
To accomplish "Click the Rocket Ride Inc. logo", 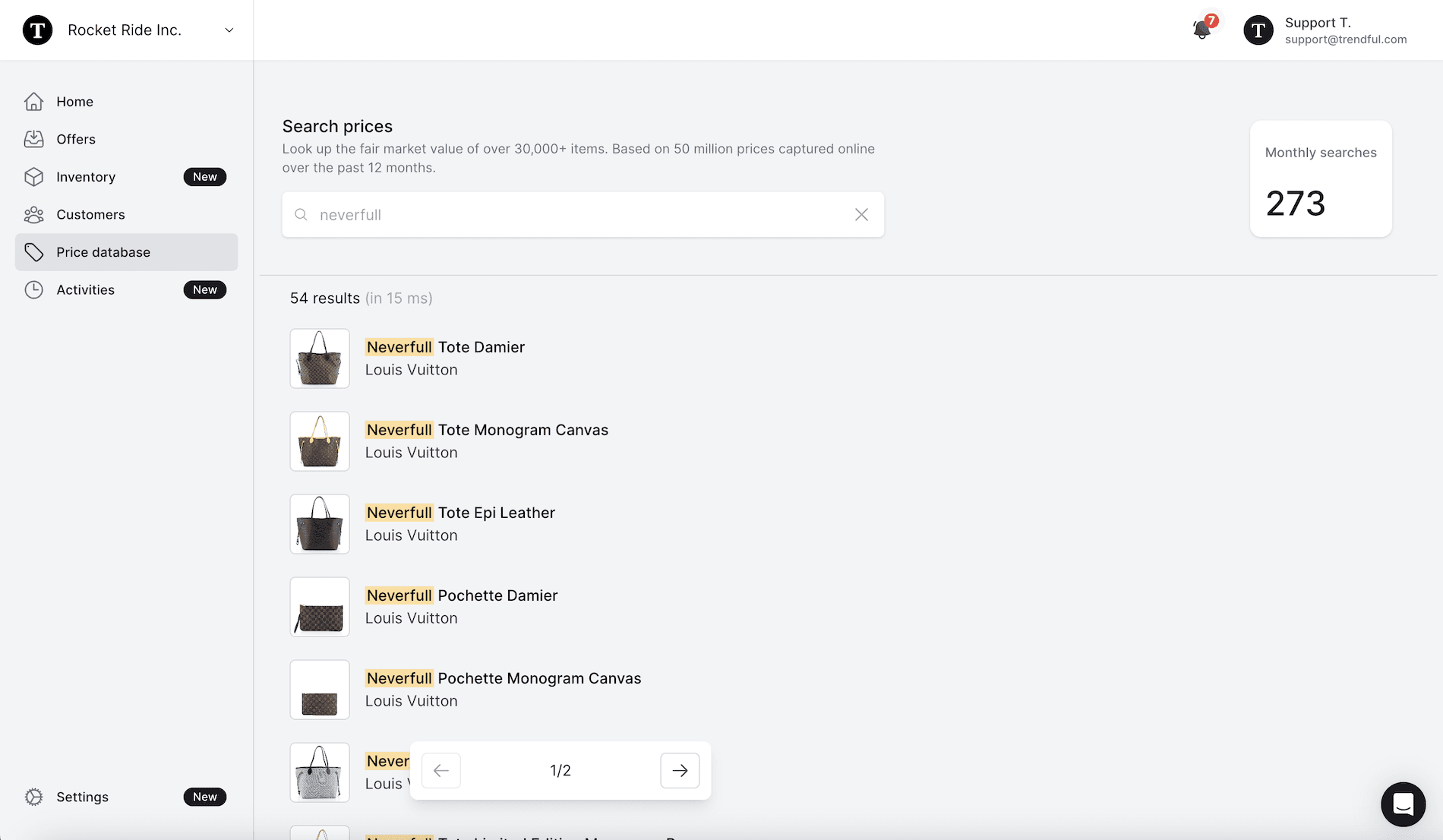I will click(x=37, y=30).
